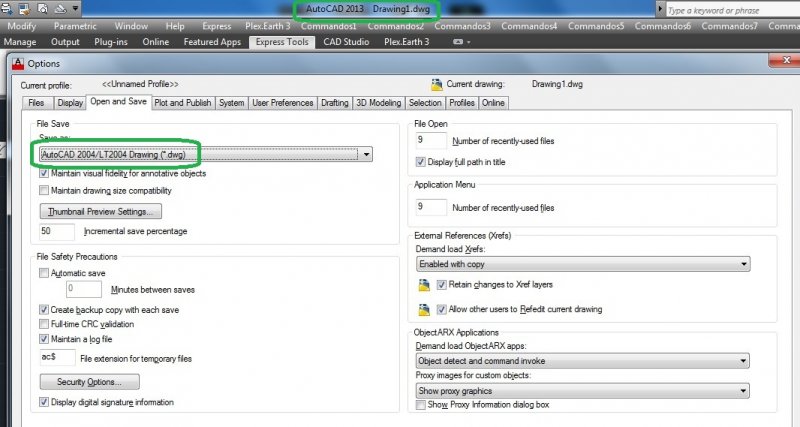This screenshot has height=427, width=800.
Task: Toggle Display digital signature information
Action: click(x=44, y=402)
